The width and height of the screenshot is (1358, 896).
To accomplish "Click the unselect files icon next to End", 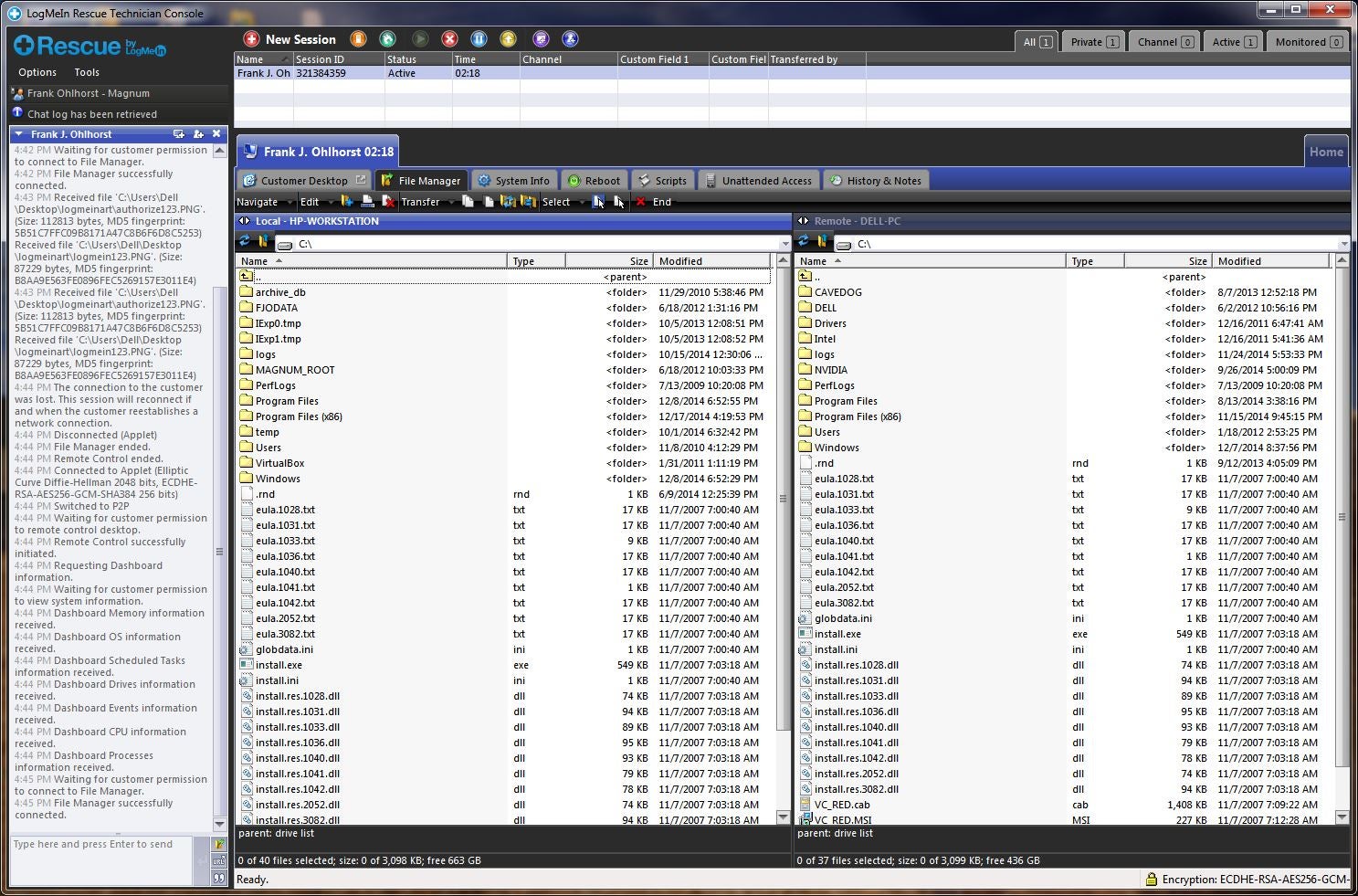I will click(x=619, y=202).
